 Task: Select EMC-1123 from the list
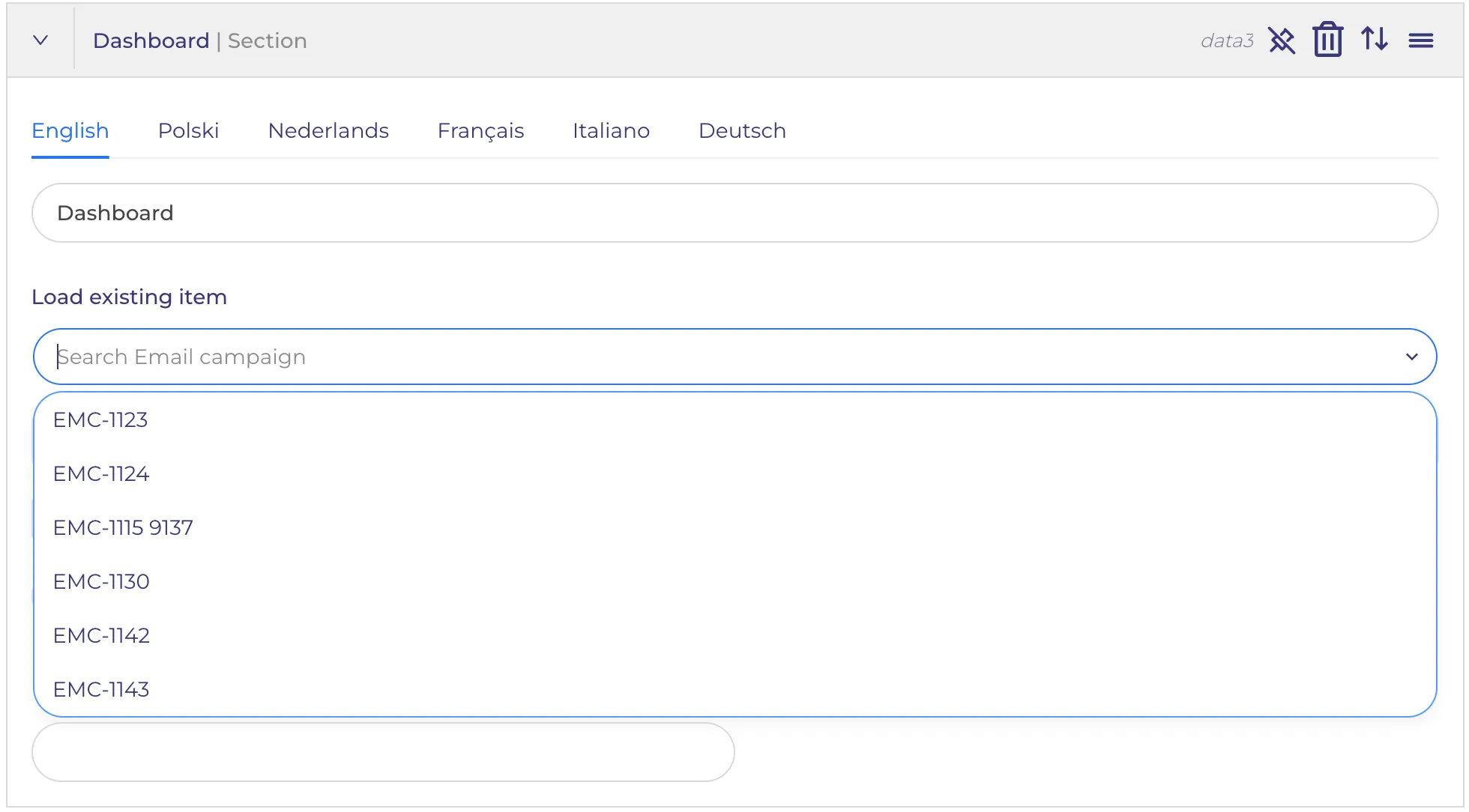pos(734,419)
